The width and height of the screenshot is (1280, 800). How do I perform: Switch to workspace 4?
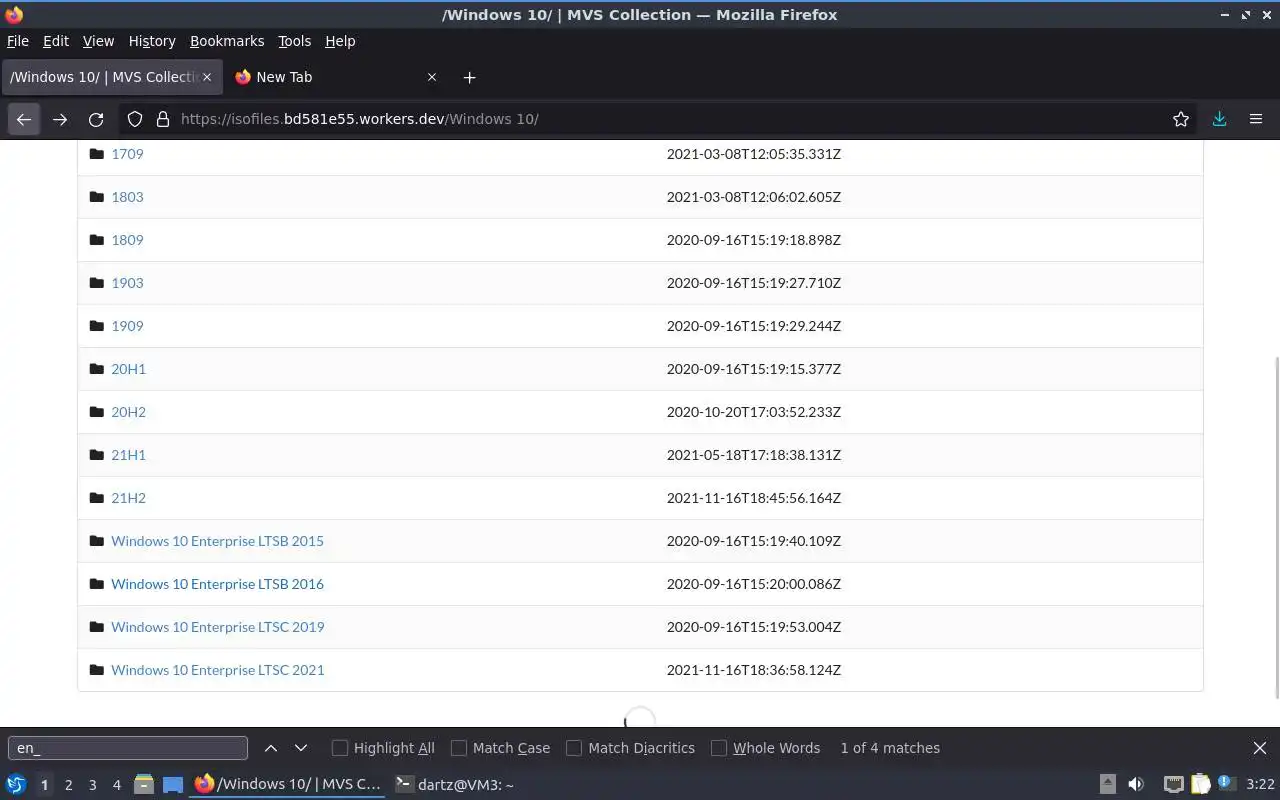click(x=116, y=785)
